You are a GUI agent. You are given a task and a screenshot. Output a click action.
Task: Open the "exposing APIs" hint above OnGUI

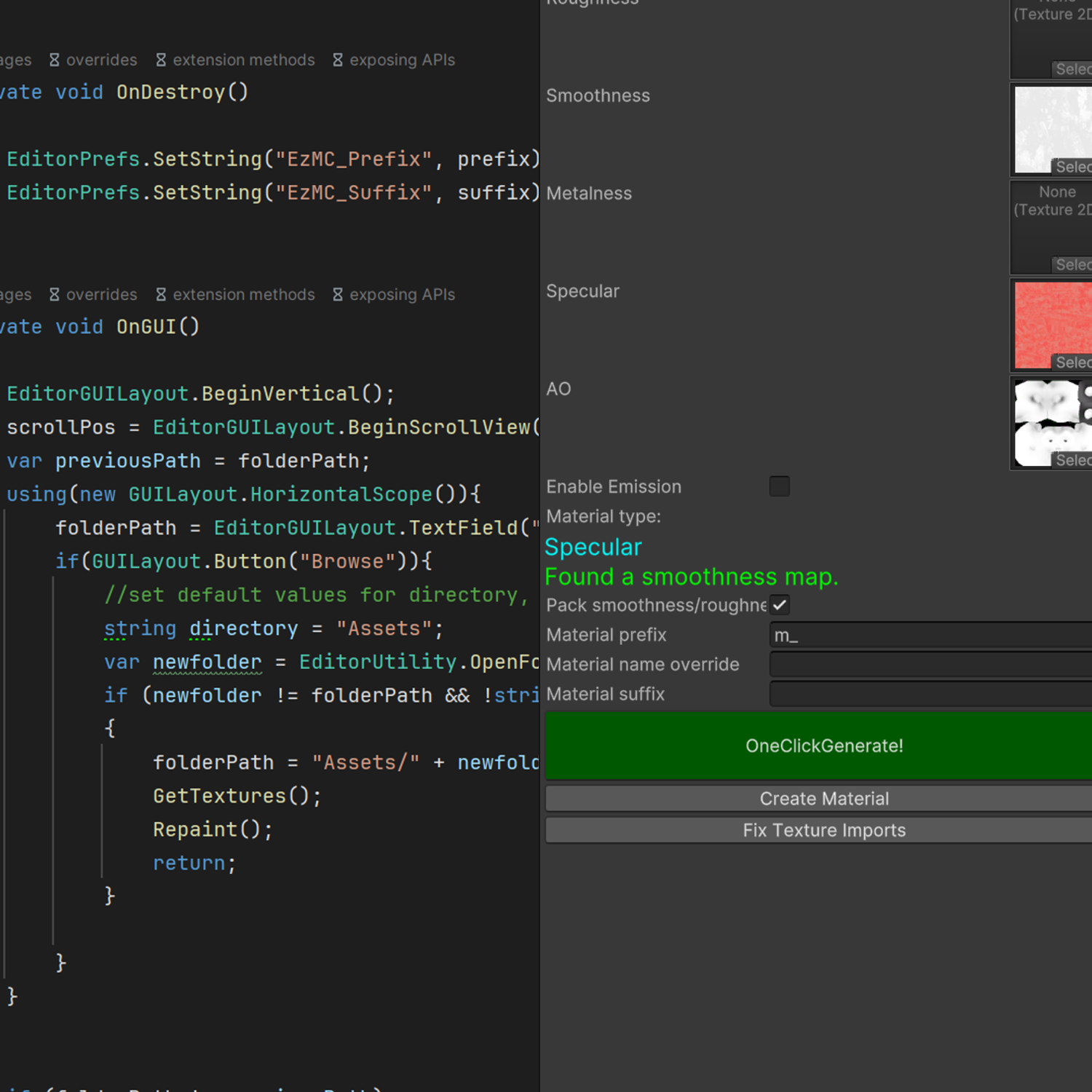pos(402,294)
